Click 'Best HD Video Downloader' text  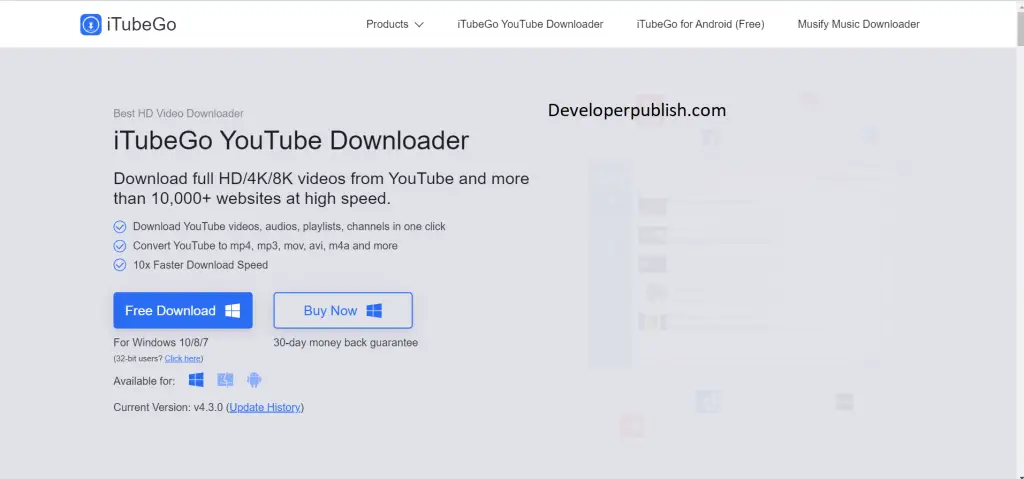pyautogui.click(x=178, y=113)
